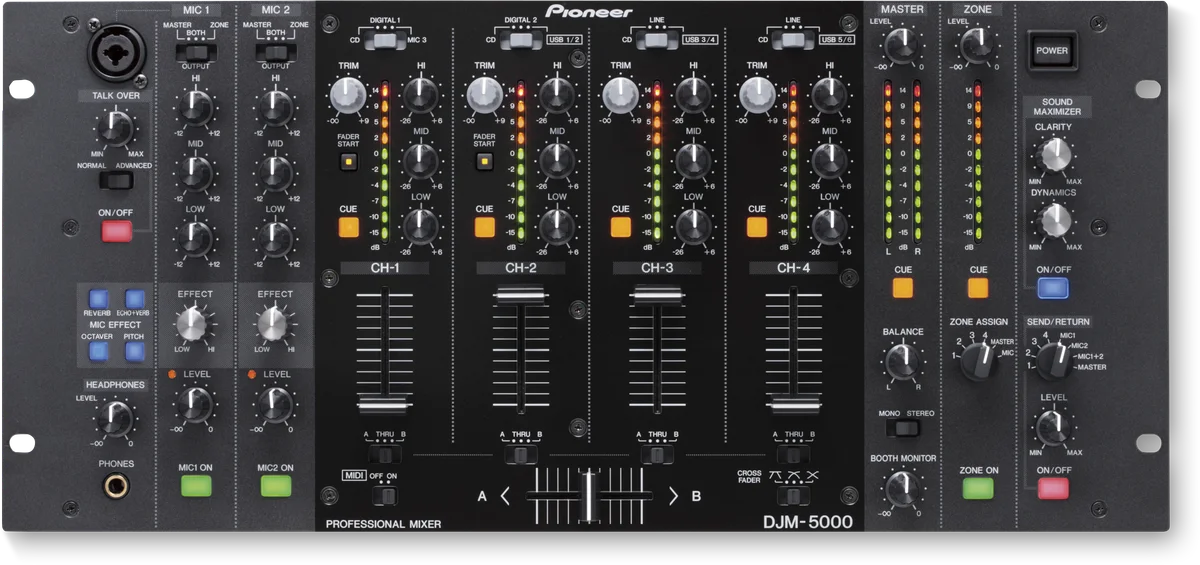The height and width of the screenshot is (565, 1200).
Task: Click the CH-3 TRIM knob
Action: pyautogui.click(x=619, y=96)
